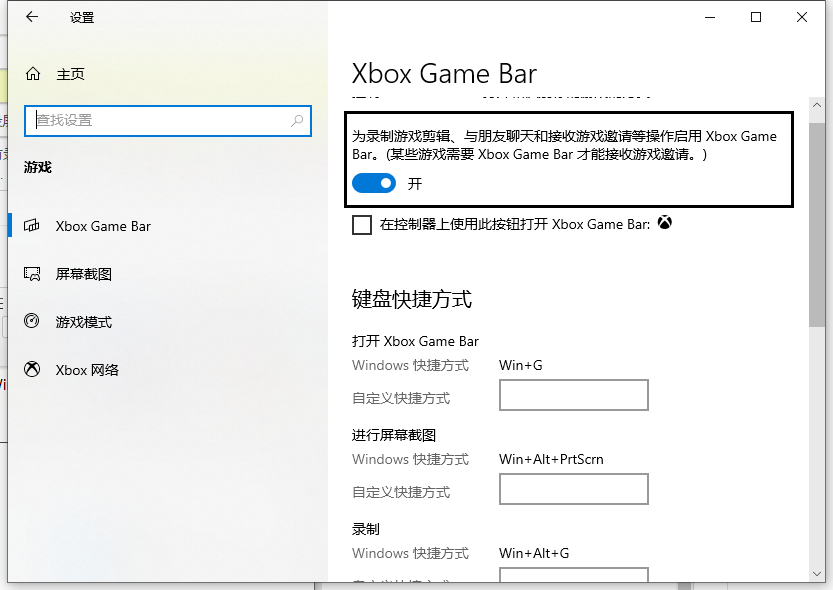Click the Xbox Game Bar page title
The height and width of the screenshot is (590, 833).
coord(444,74)
